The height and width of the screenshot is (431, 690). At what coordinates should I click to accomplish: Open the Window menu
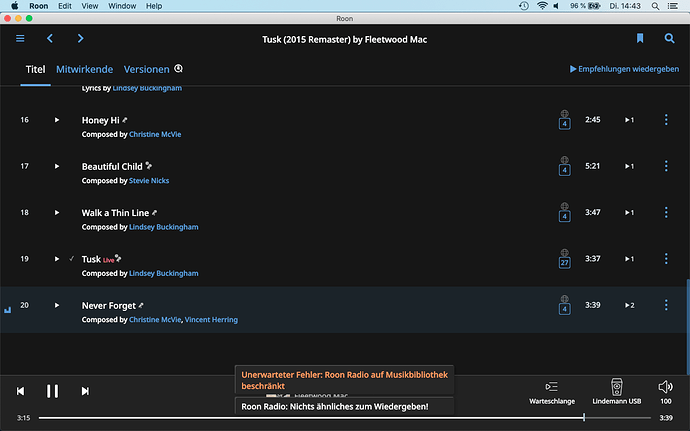click(x=122, y=6)
